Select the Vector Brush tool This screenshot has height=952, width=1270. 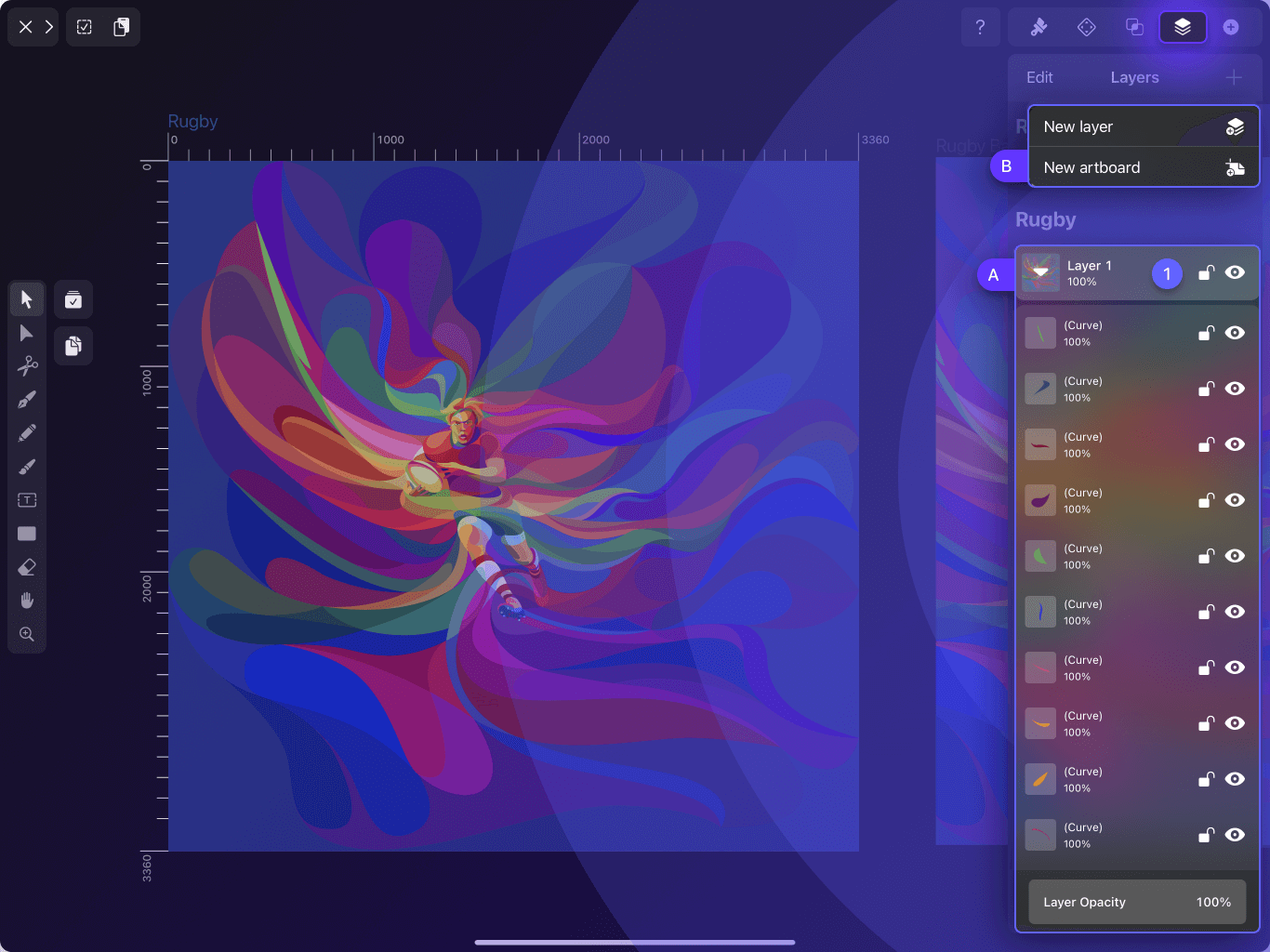coord(27,467)
